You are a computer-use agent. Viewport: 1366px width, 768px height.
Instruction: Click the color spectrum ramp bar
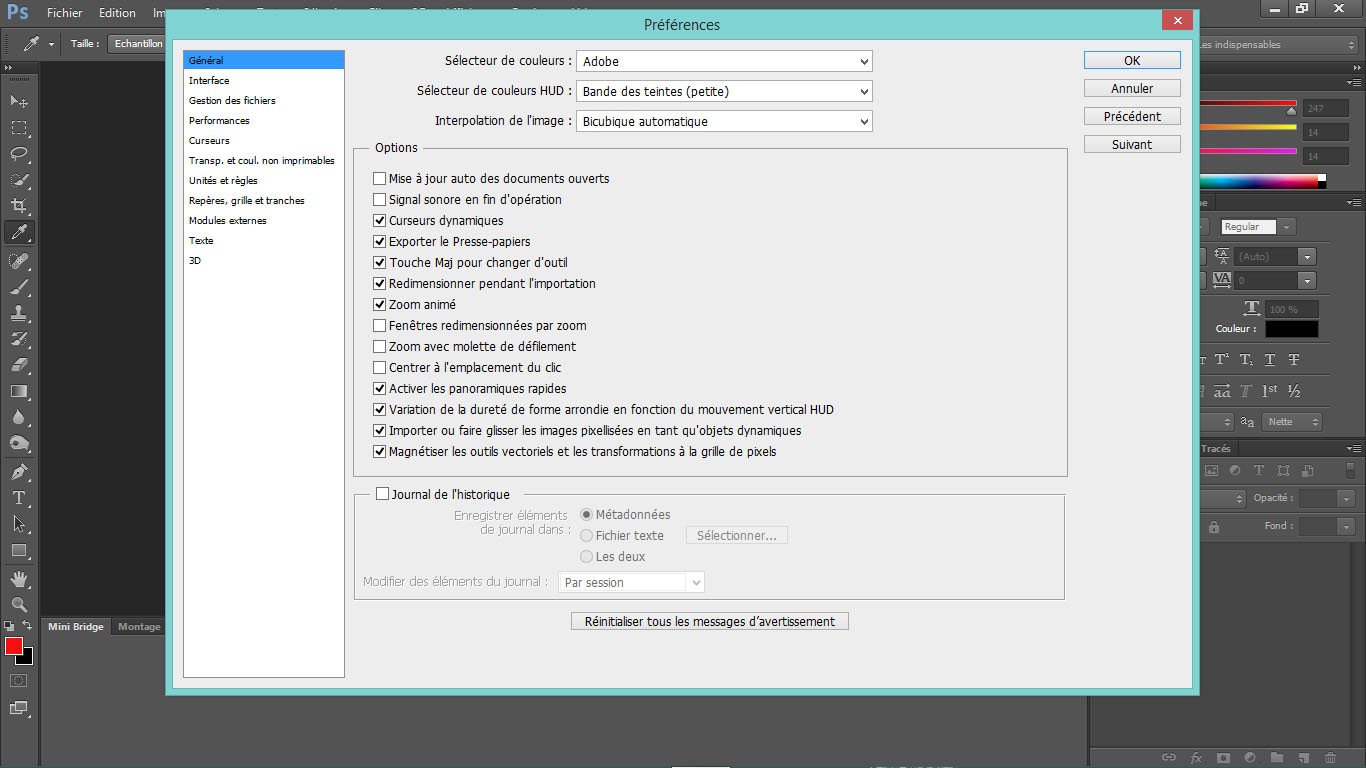(1260, 181)
